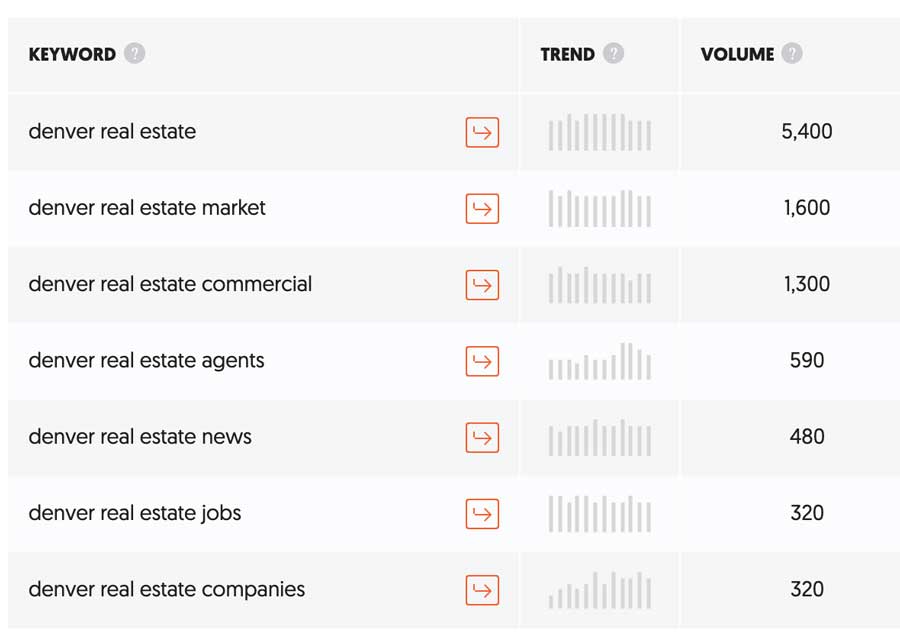Show help tooltip next to KEYWORD header

coord(135,53)
